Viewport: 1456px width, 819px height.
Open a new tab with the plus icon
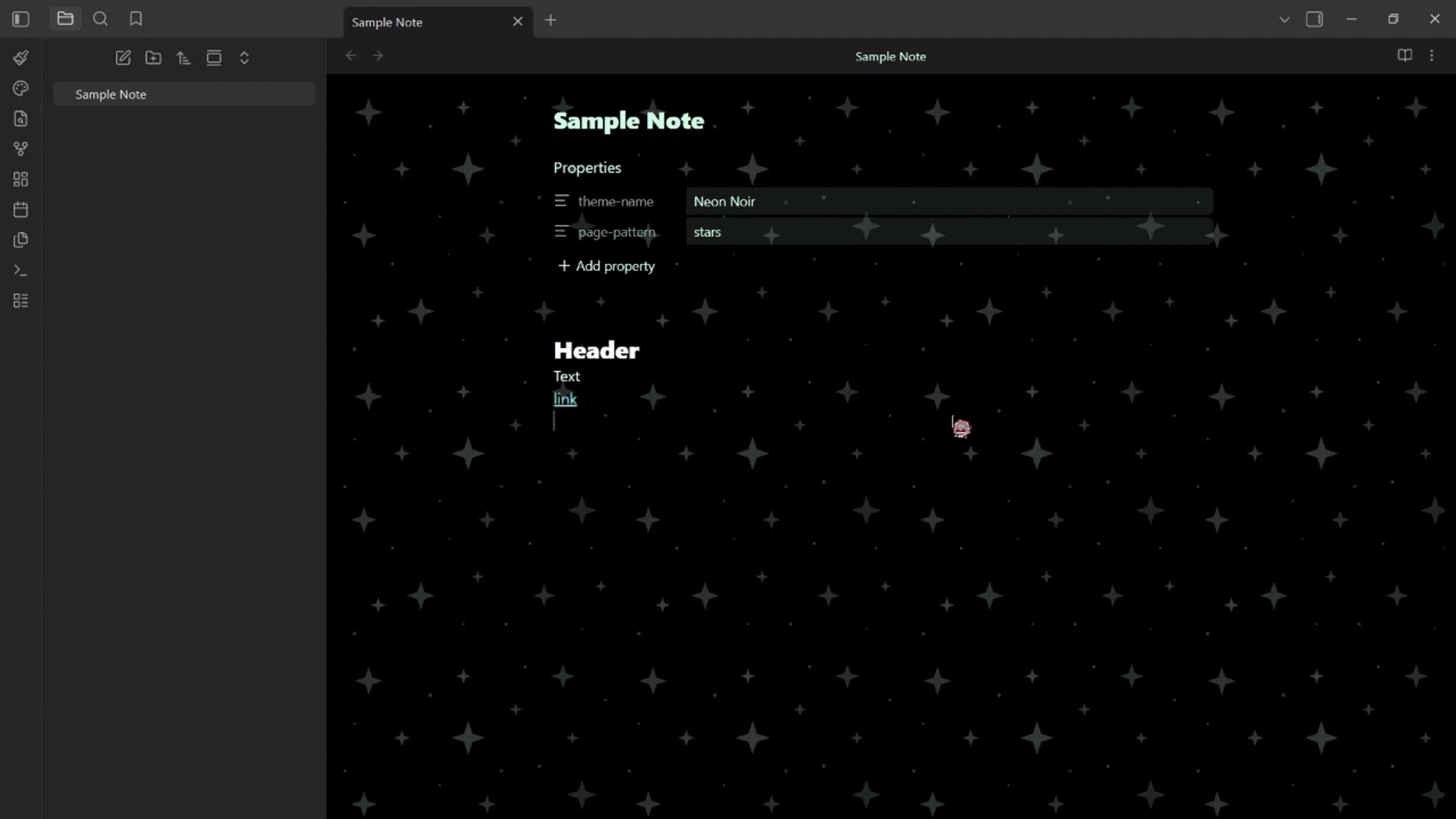coord(551,20)
